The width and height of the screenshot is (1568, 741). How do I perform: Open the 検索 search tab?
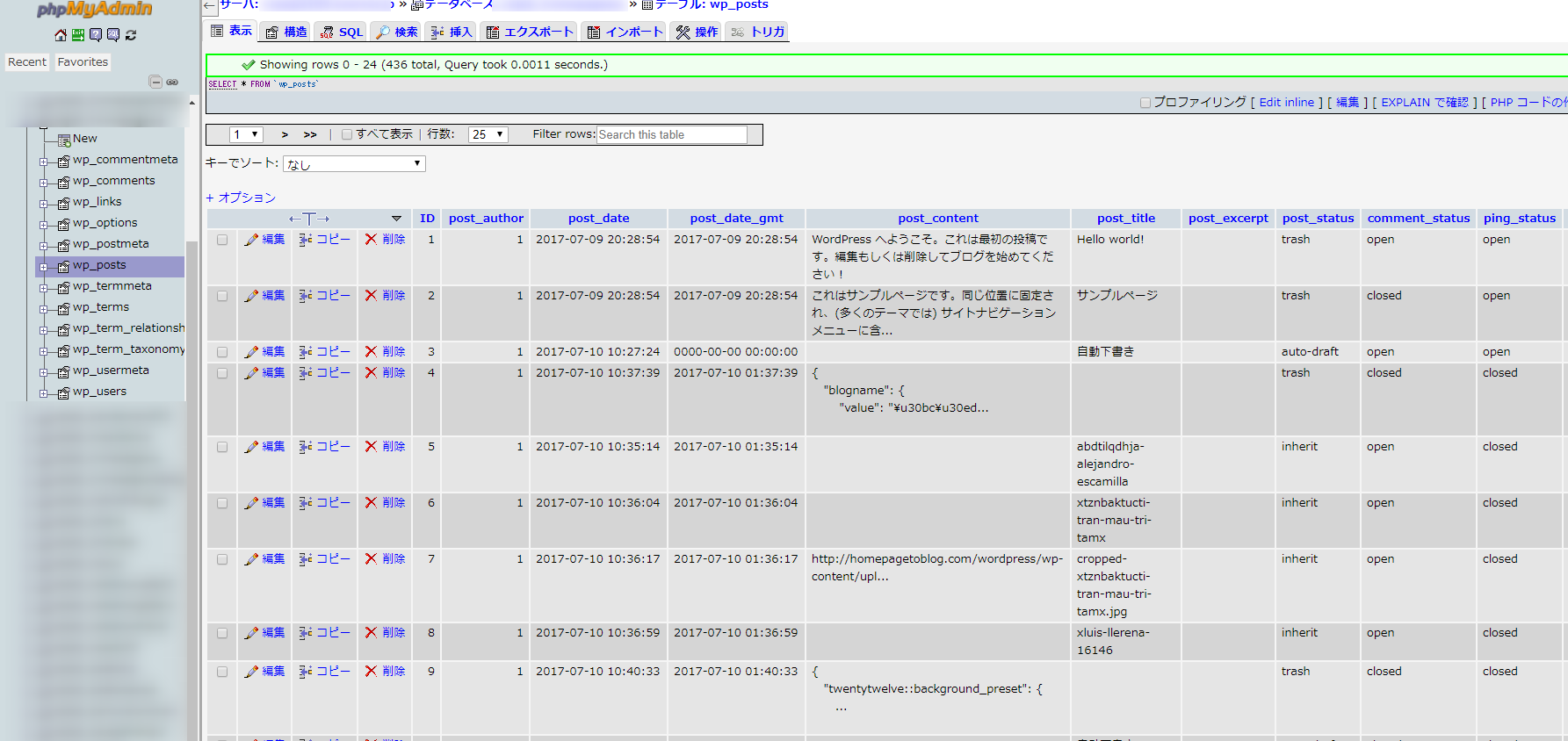(x=397, y=32)
